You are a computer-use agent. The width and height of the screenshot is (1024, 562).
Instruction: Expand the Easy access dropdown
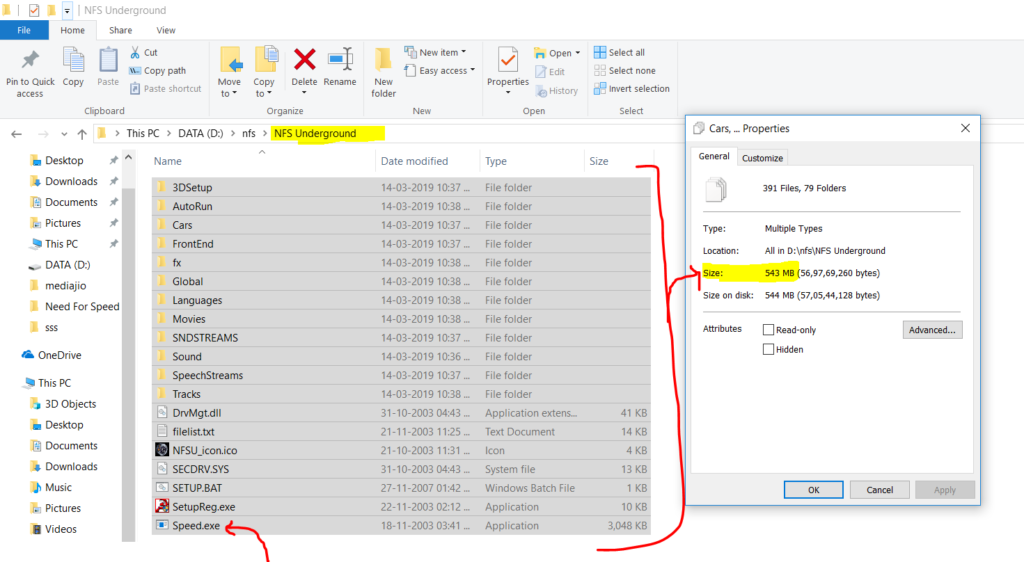(x=440, y=71)
